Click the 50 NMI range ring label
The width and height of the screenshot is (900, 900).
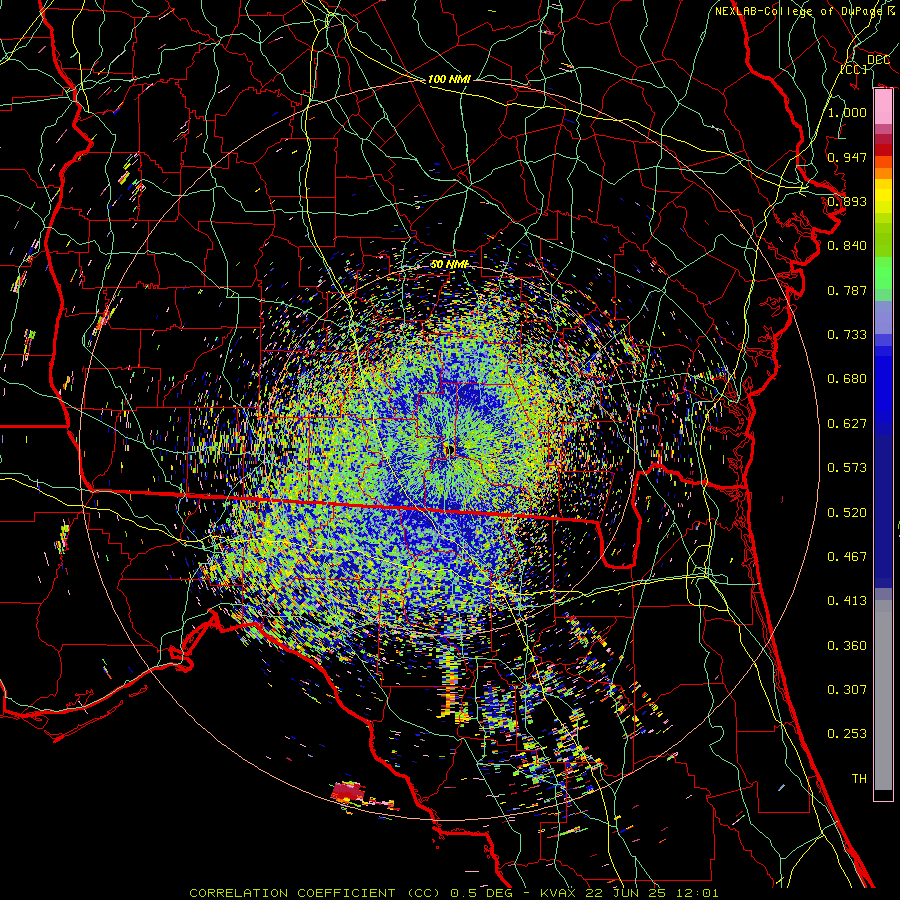pos(449,264)
